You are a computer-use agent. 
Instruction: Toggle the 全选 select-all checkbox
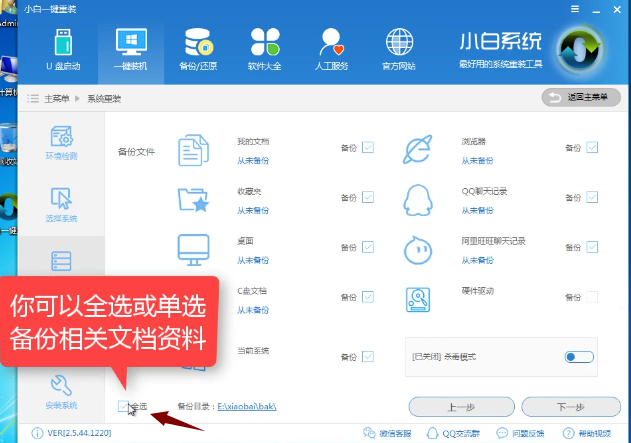(x=123, y=406)
